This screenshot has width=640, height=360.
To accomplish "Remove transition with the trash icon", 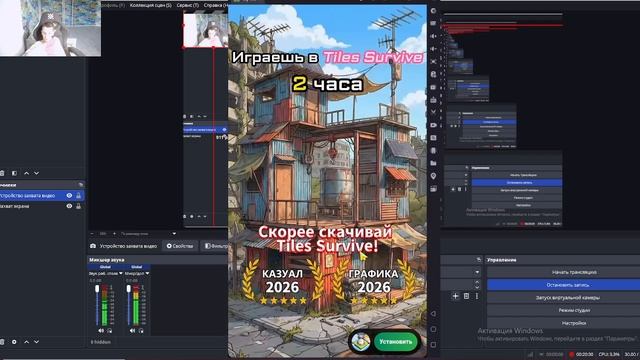I will click(x=467, y=296).
